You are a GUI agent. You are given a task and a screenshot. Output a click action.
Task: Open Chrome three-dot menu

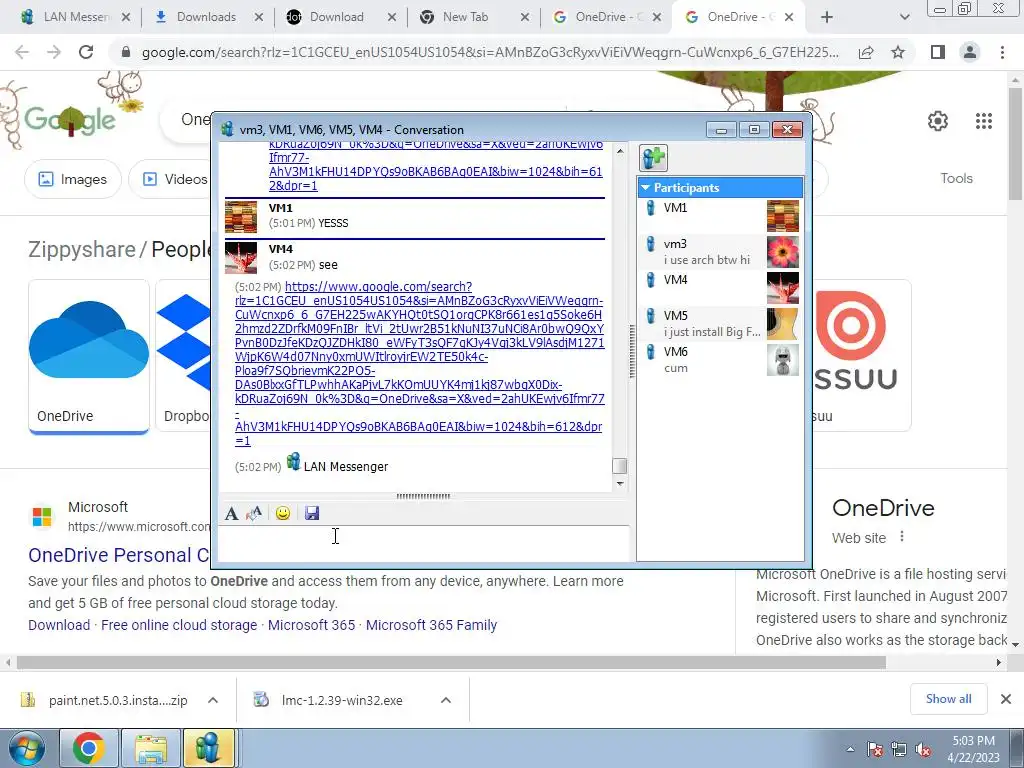coord(1002,52)
